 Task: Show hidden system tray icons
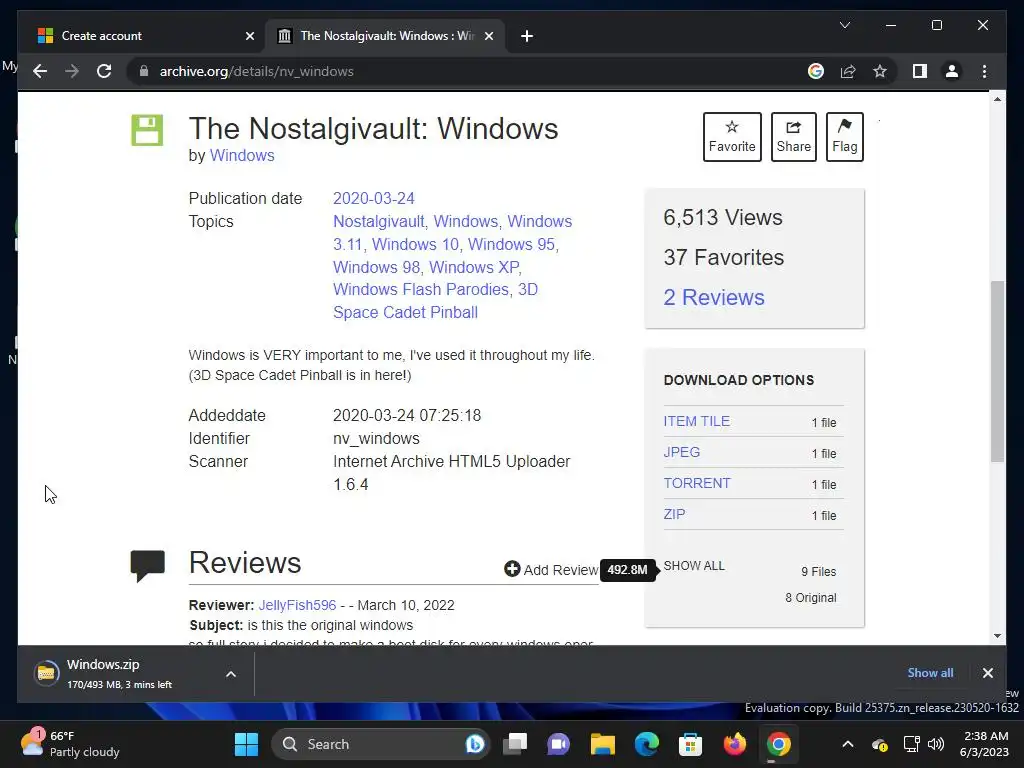tap(847, 744)
